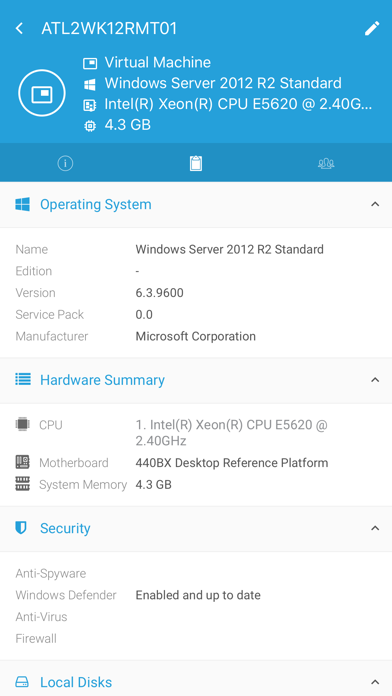Select device title ATL2WK12RMT01
The width and height of the screenshot is (392, 696).
click(x=109, y=29)
